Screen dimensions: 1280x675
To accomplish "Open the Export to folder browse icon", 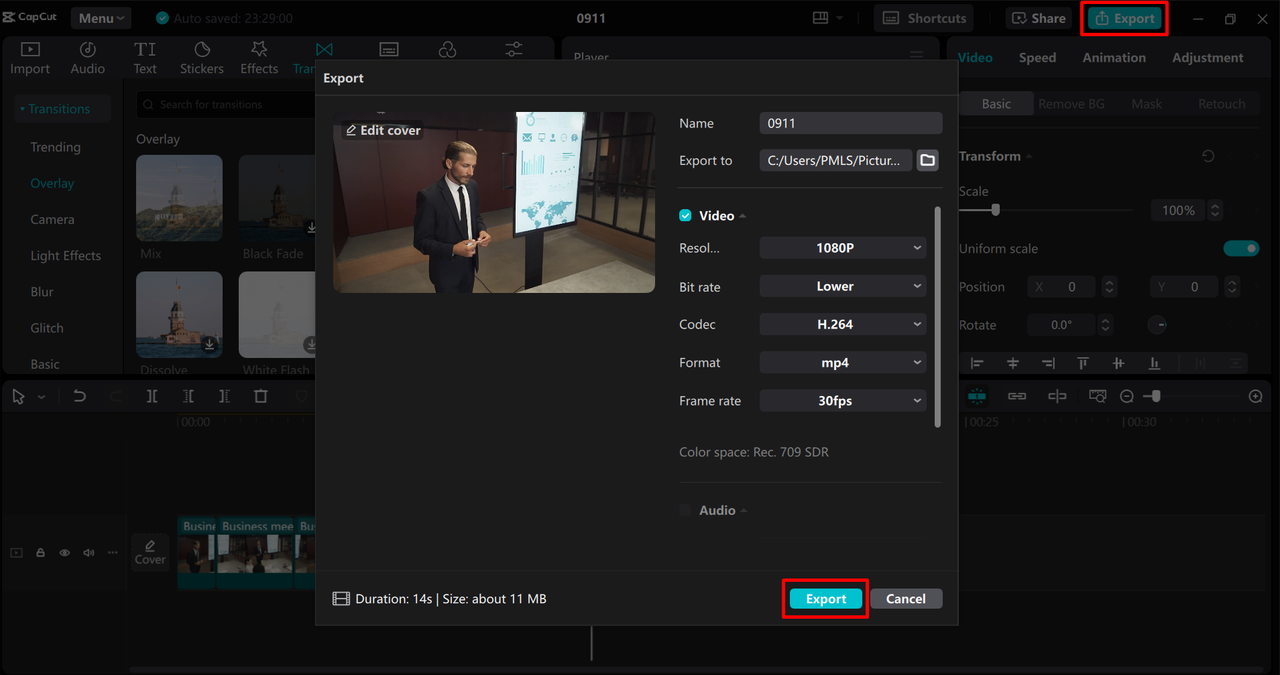I will (927, 160).
